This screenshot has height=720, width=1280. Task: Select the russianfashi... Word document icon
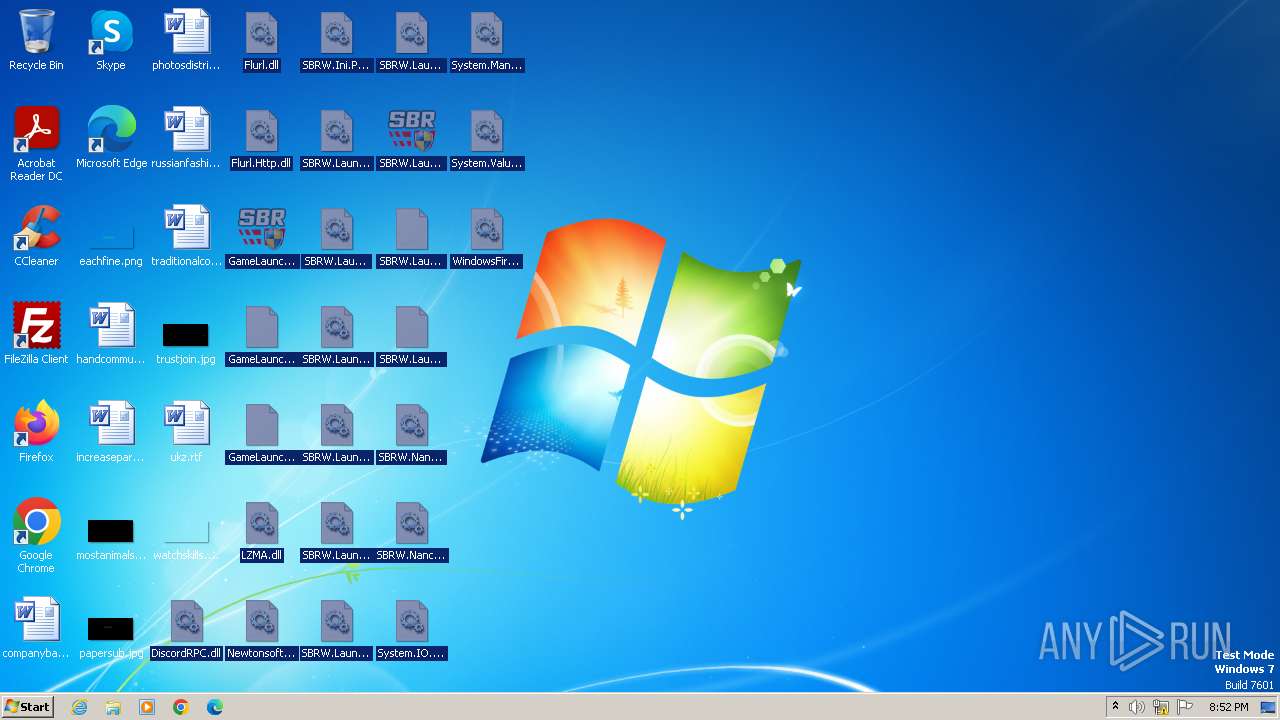pyautogui.click(x=186, y=139)
